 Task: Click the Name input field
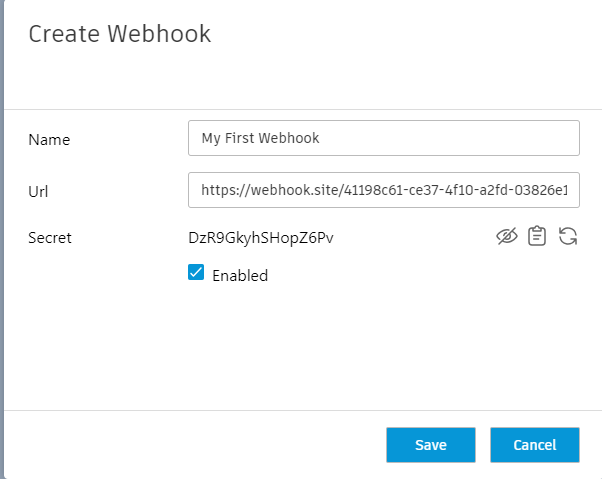pyautogui.click(x=383, y=139)
